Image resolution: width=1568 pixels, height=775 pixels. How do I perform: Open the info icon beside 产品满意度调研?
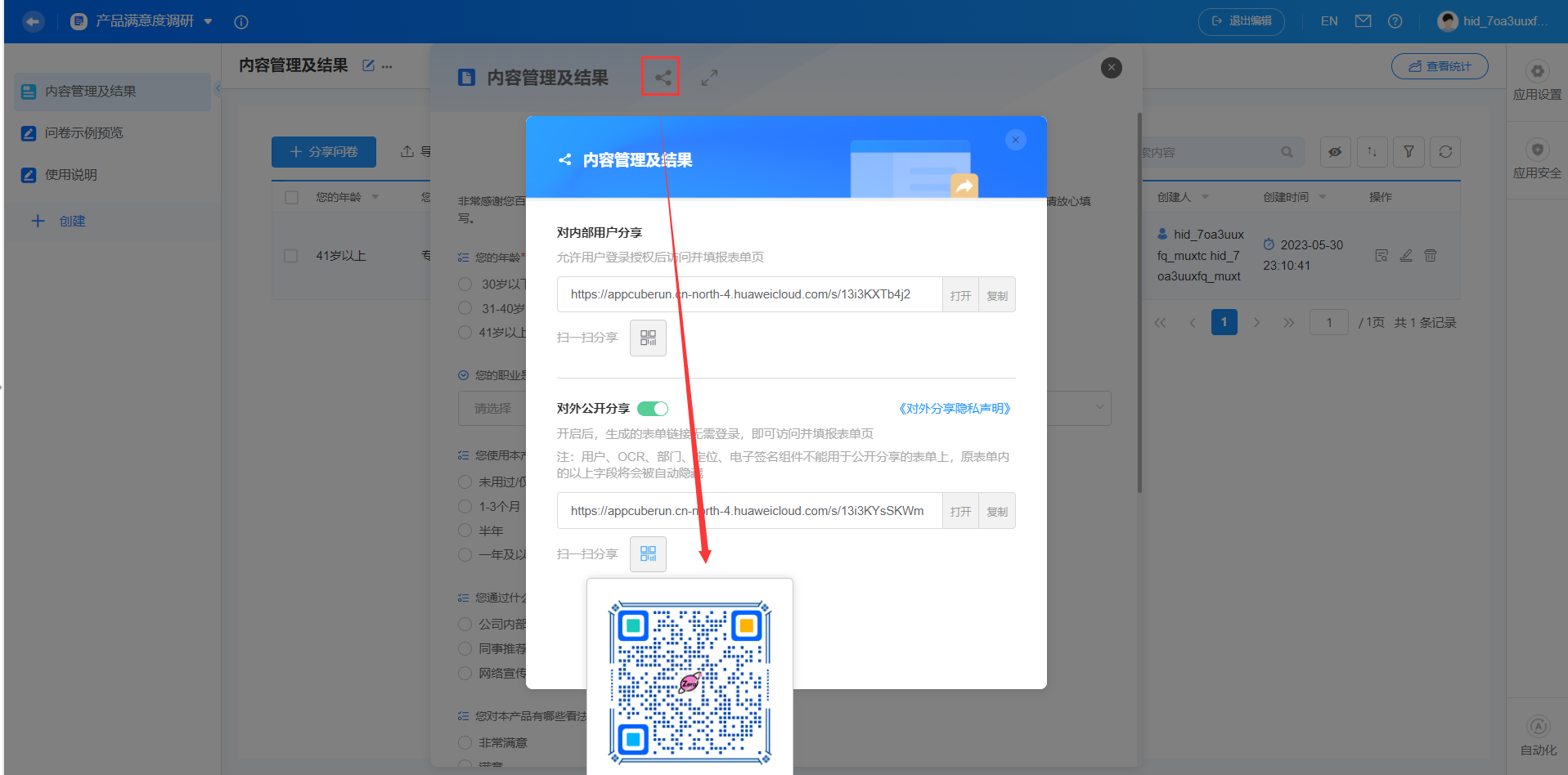point(241,22)
